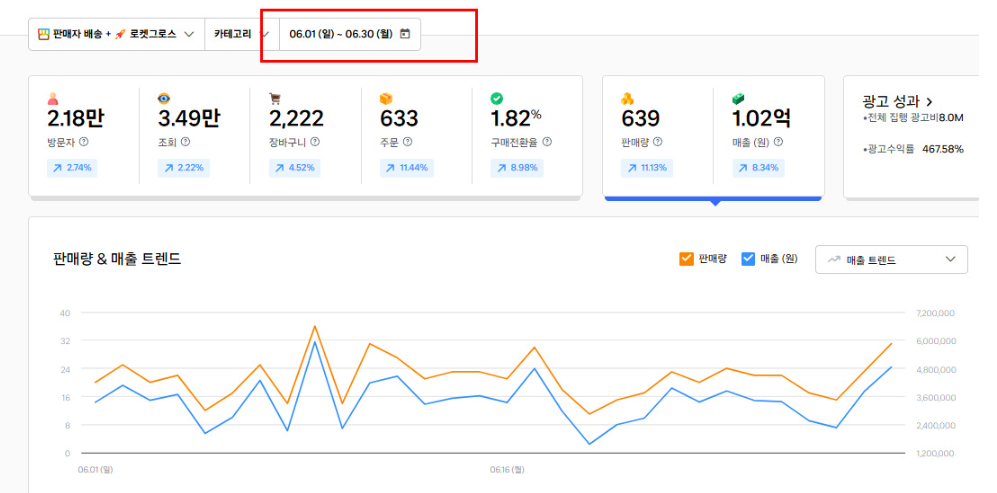Screen dimensions: 997x493
Task: Click help icon next to 매출 (원)
Action: (778, 142)
